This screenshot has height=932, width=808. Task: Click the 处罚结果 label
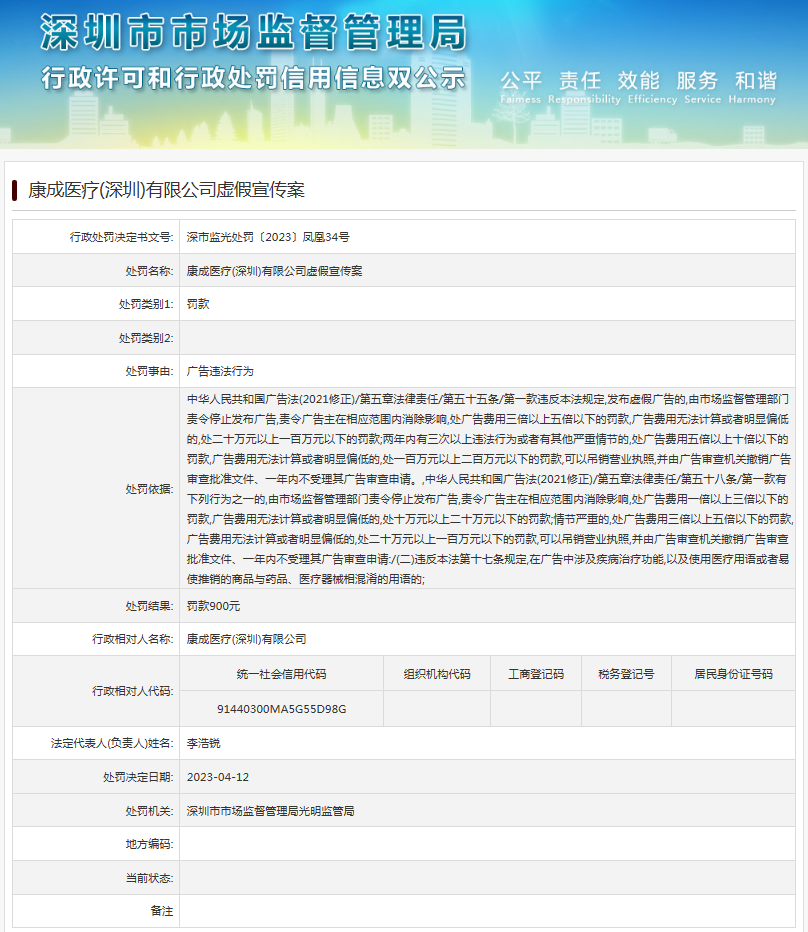pyautogui.click(x=149, y=606)
